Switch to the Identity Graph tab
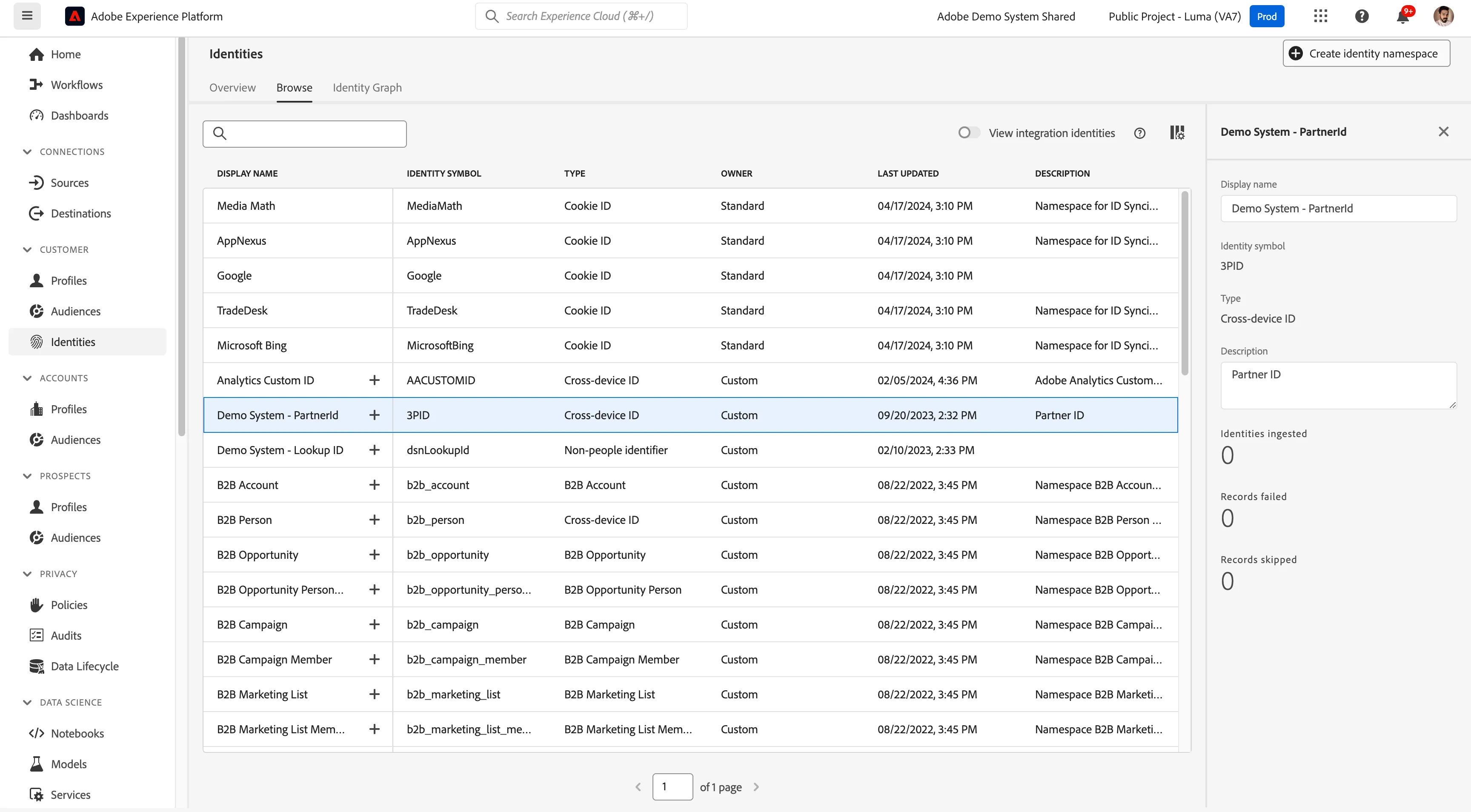1471x812 pixels. (367, 88)
